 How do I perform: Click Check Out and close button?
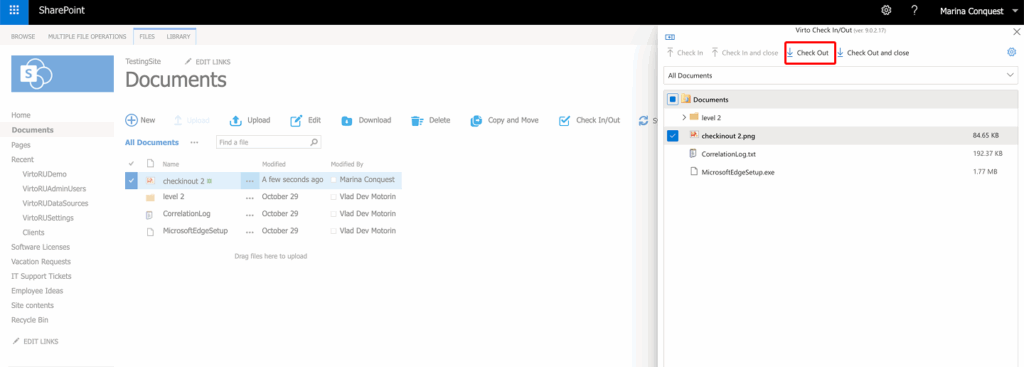tap(873, 53)
